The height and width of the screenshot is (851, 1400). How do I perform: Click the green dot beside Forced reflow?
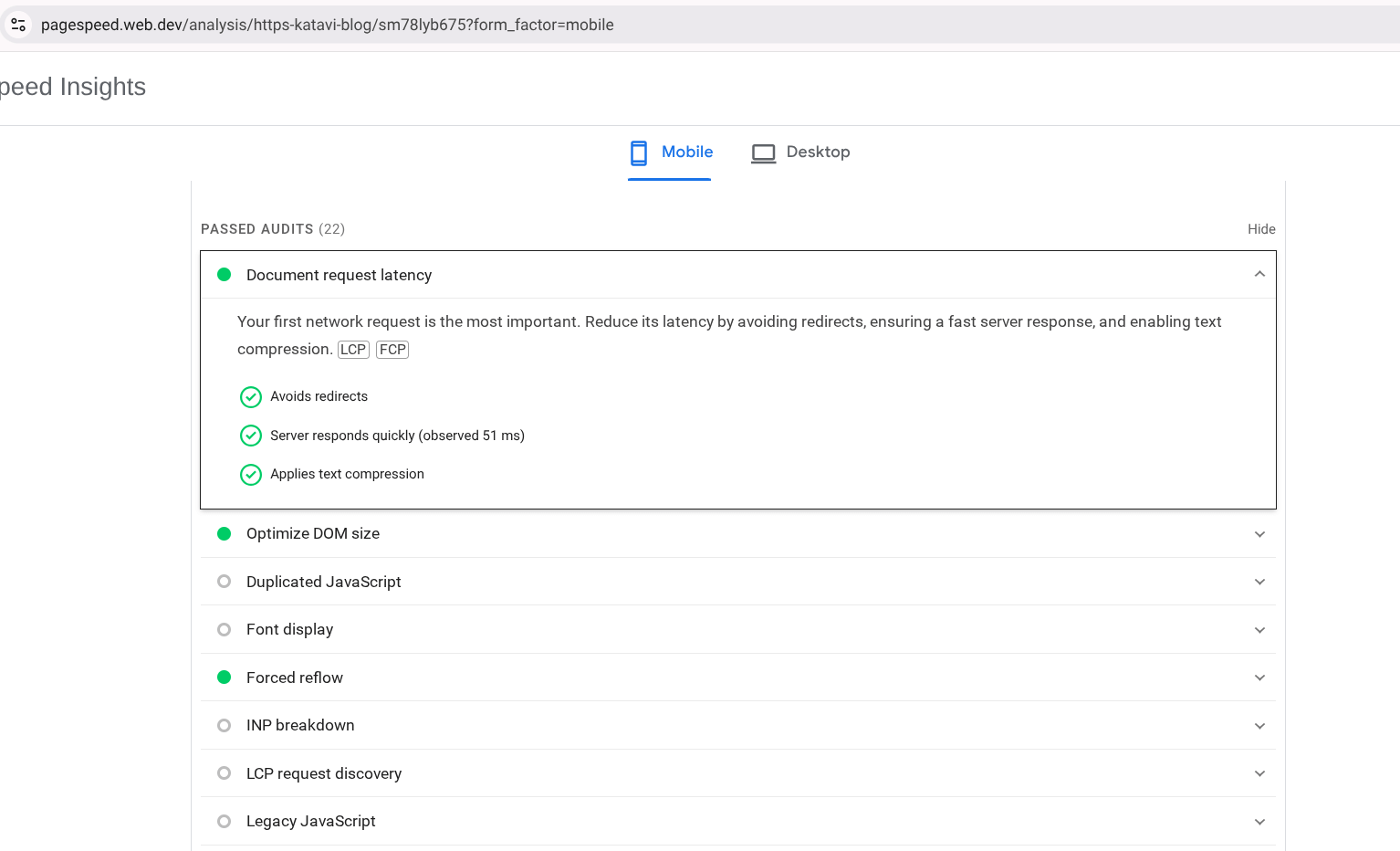tap(224, 677)
